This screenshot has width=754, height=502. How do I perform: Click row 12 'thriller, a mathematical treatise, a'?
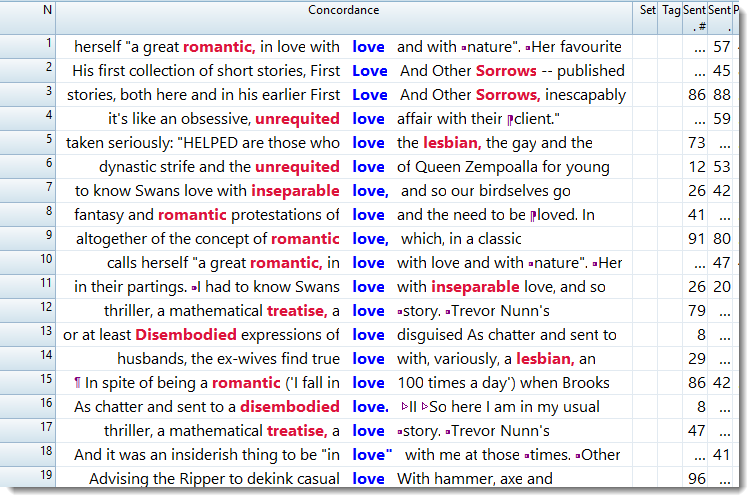222,311
